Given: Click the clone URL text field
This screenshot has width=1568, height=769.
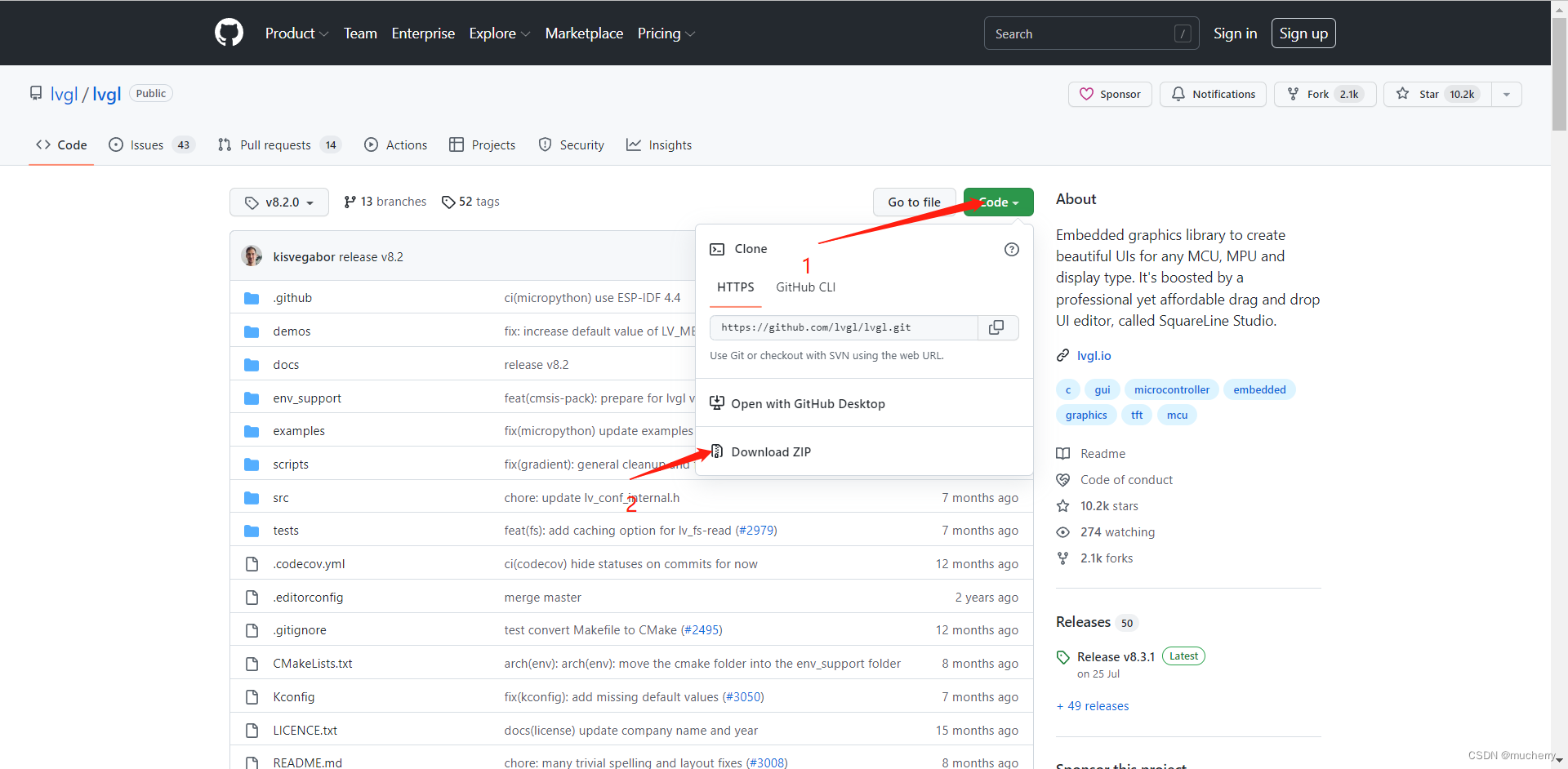Looking at the screenshot, I should tap(844, 327).
